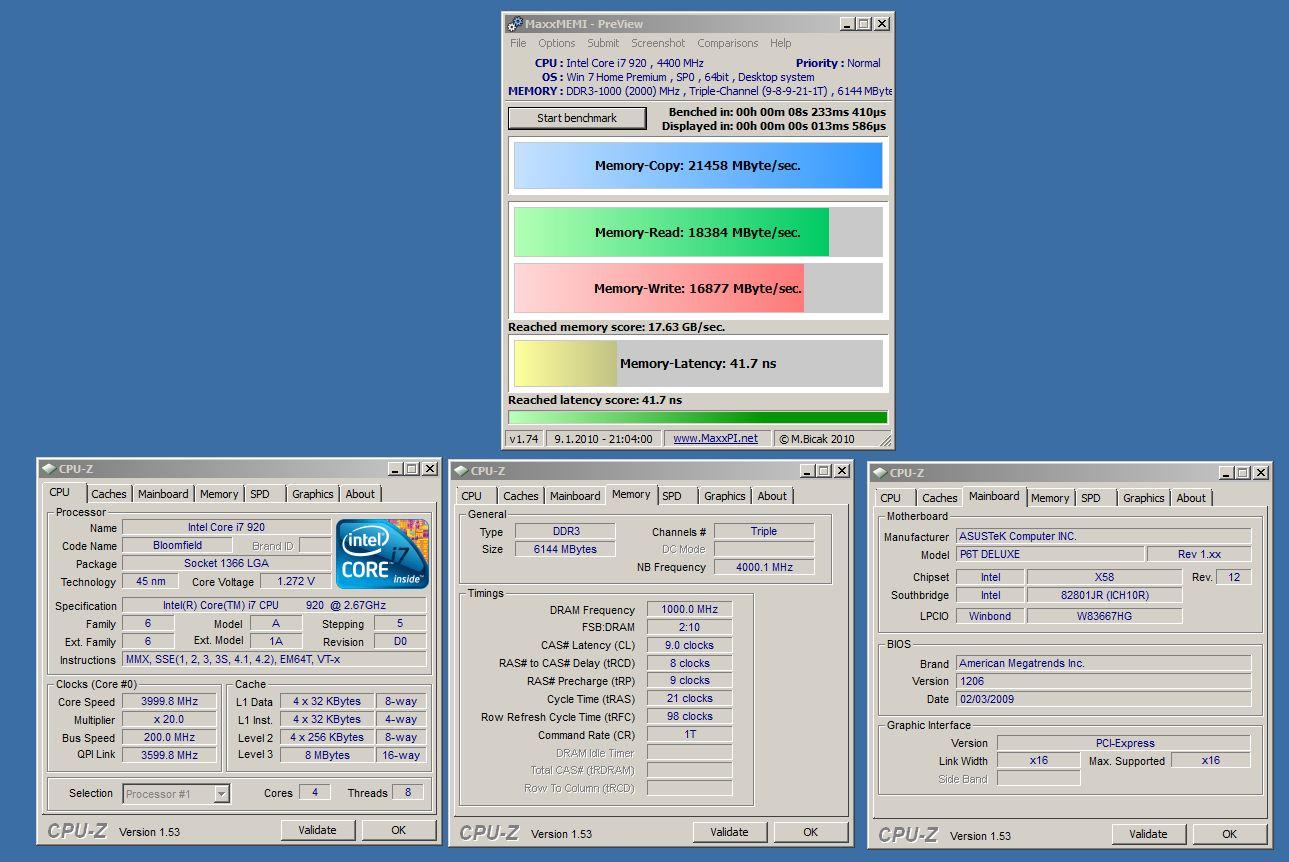
Task: Click the 'Reached memory score: 17.63 GB/sec.' text
Action: [x=617, y=327]
